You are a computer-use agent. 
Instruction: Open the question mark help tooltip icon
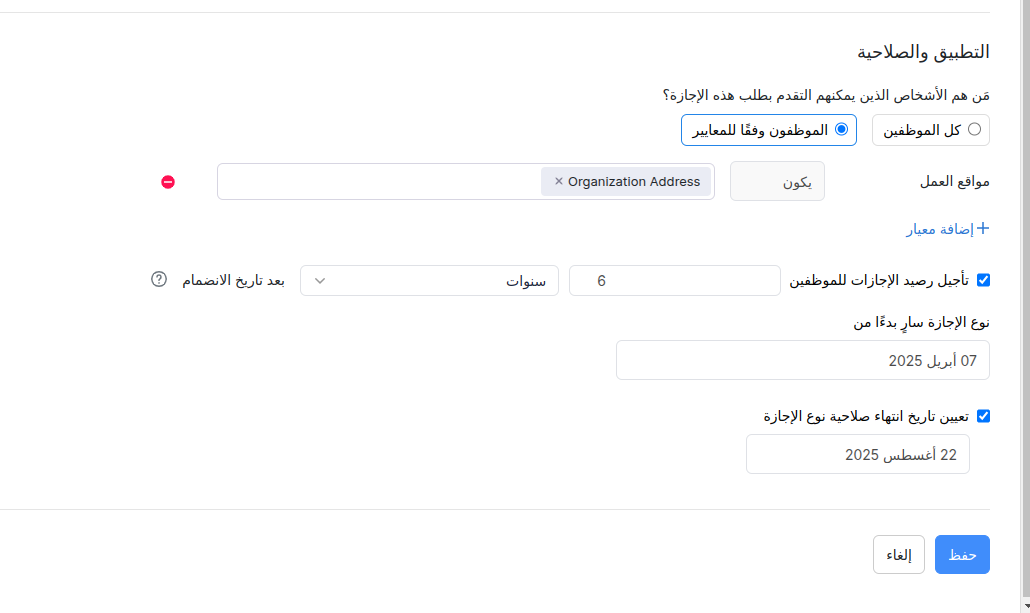pos(159,280)
